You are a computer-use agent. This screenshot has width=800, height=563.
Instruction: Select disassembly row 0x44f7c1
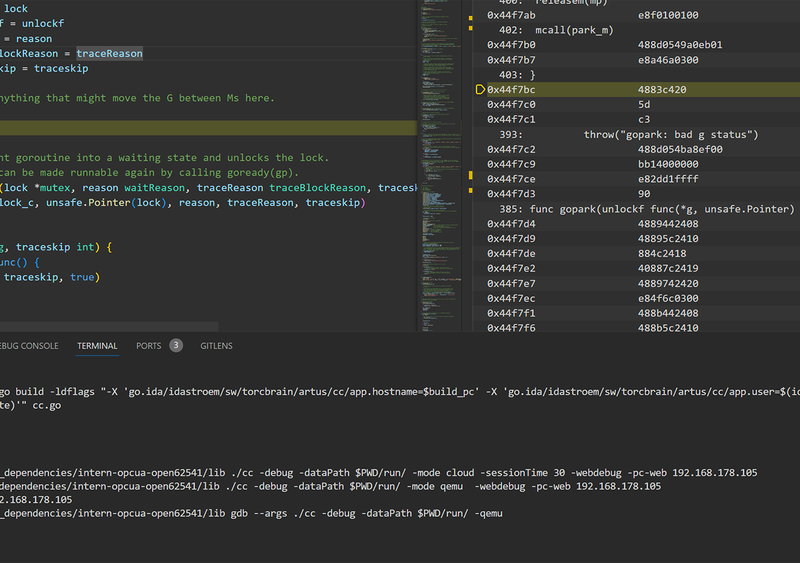pos(636,119)
